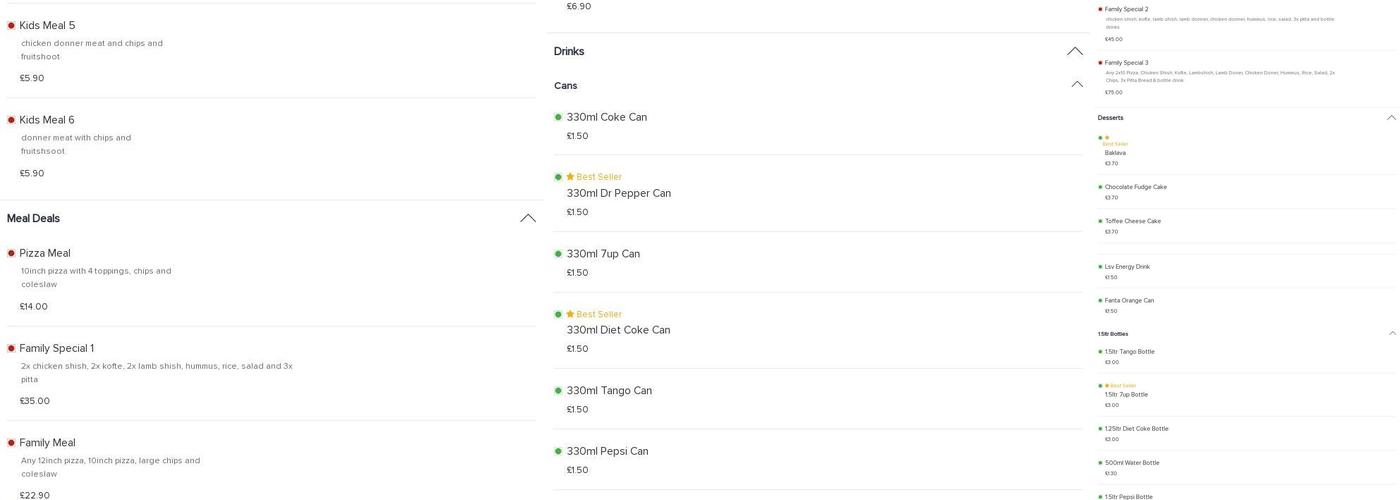The width and height of the screenshot is (1400, 500).
Task: Click red dot icon beside Pizza Meal
Action: pyautogui.click(x=11, y=254)
